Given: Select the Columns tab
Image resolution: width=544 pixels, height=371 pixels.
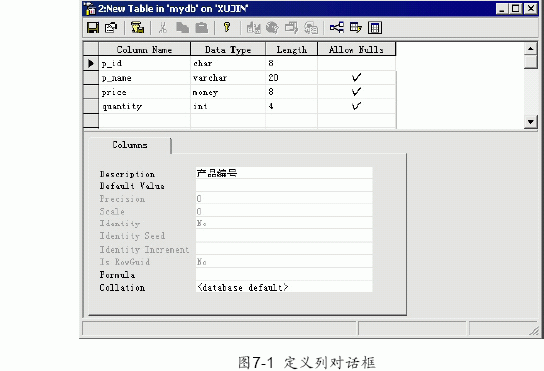Looking at the screenshot, I should pyautogui.click(x=130, y=145).
